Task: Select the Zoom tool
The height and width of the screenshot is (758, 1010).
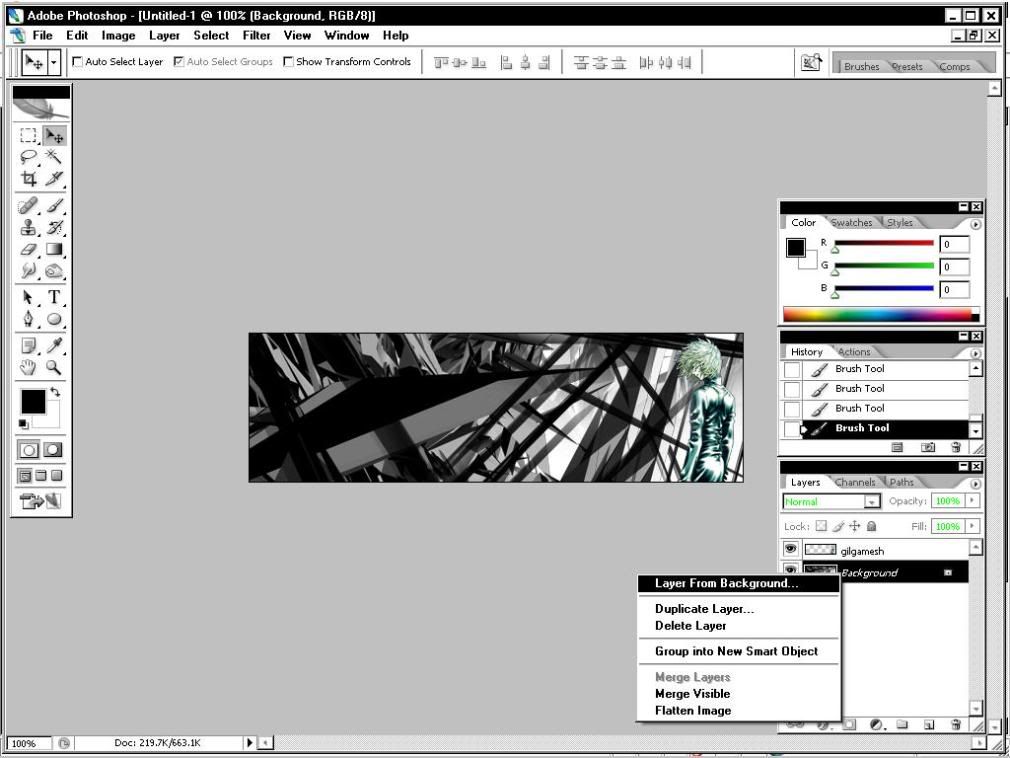Action: pos(54,368)
